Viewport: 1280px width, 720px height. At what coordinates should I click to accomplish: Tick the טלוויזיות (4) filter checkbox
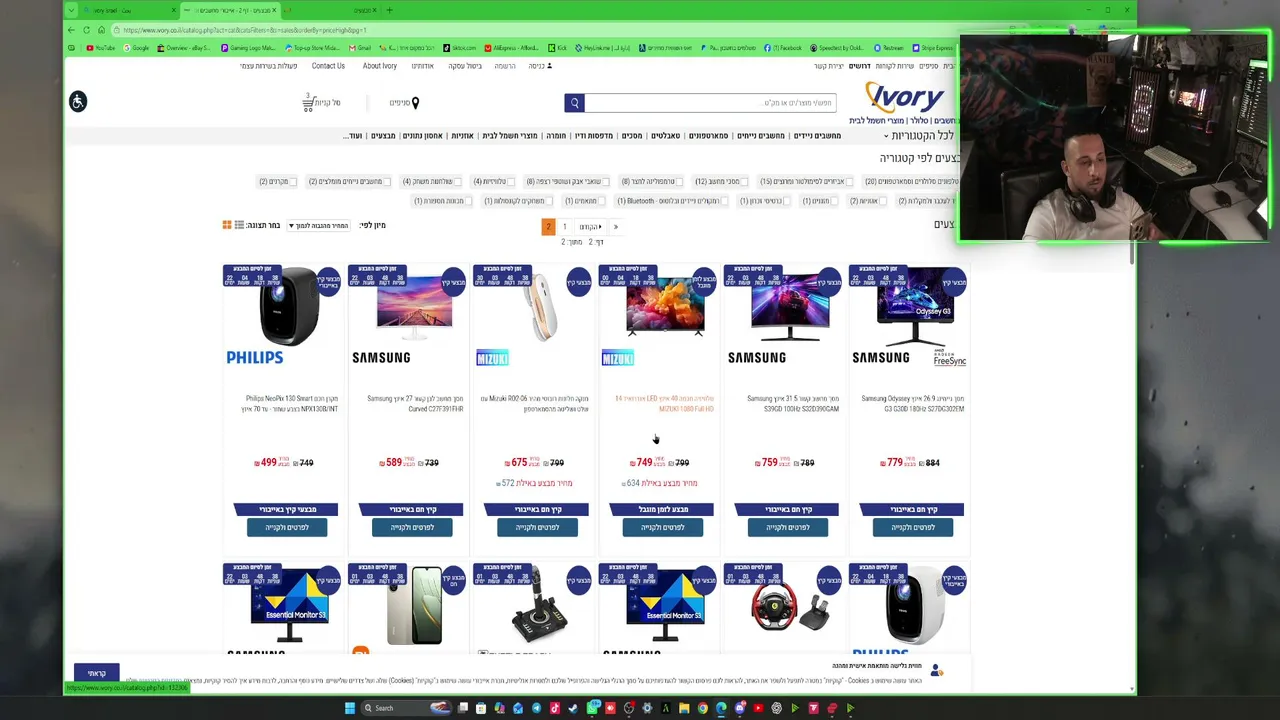pos(510,182)
